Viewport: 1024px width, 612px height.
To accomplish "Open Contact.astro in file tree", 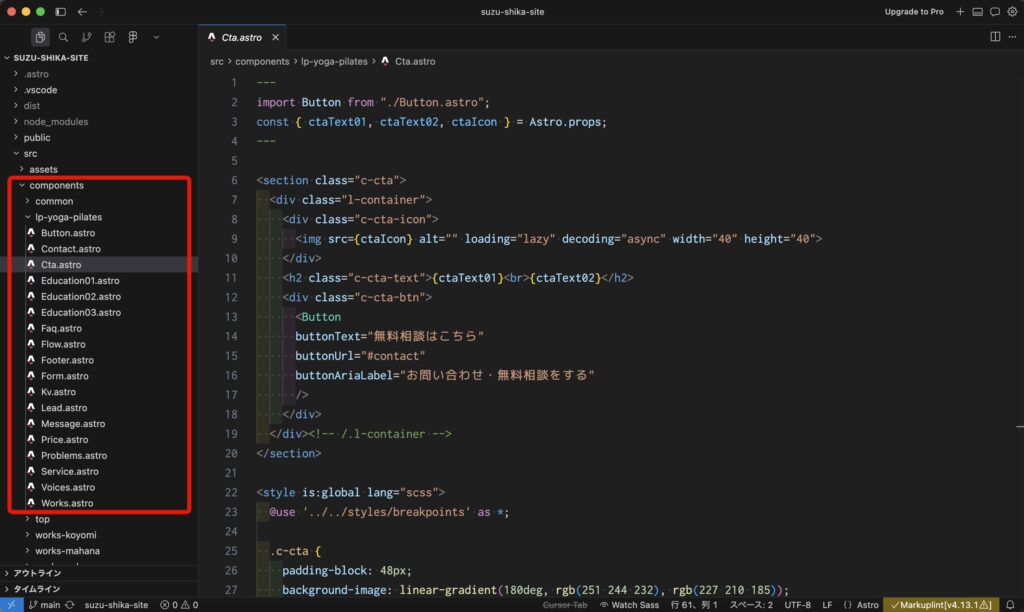I will (71, 249).
